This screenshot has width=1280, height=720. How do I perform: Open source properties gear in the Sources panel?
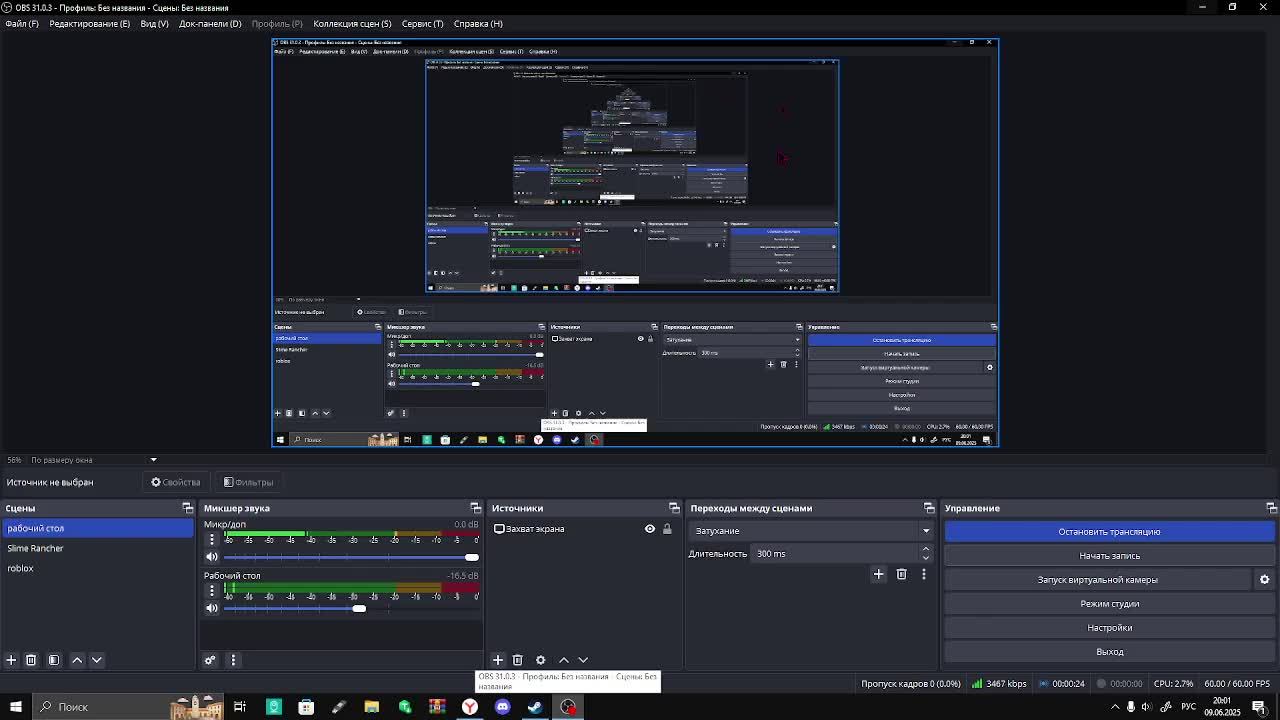tap(541, 660)
